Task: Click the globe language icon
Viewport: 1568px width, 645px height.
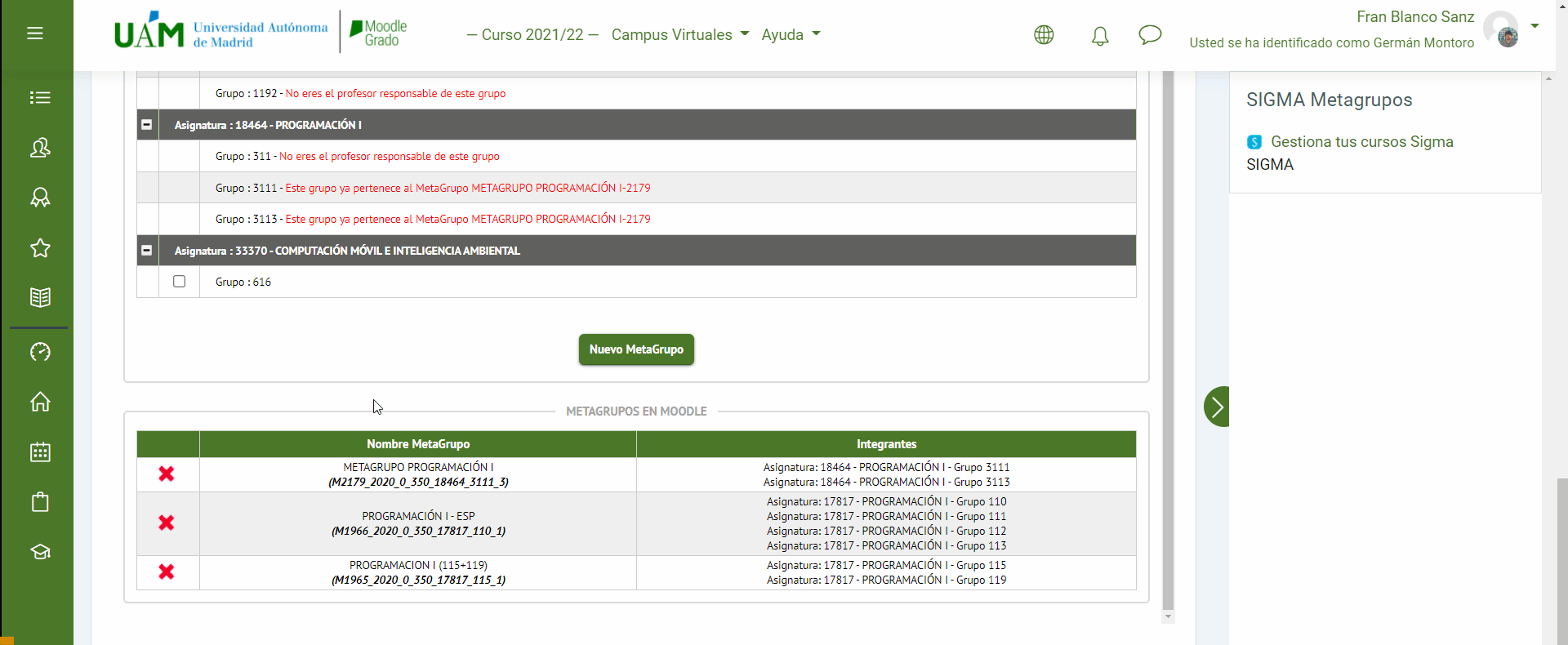Action: [1044, 35]
